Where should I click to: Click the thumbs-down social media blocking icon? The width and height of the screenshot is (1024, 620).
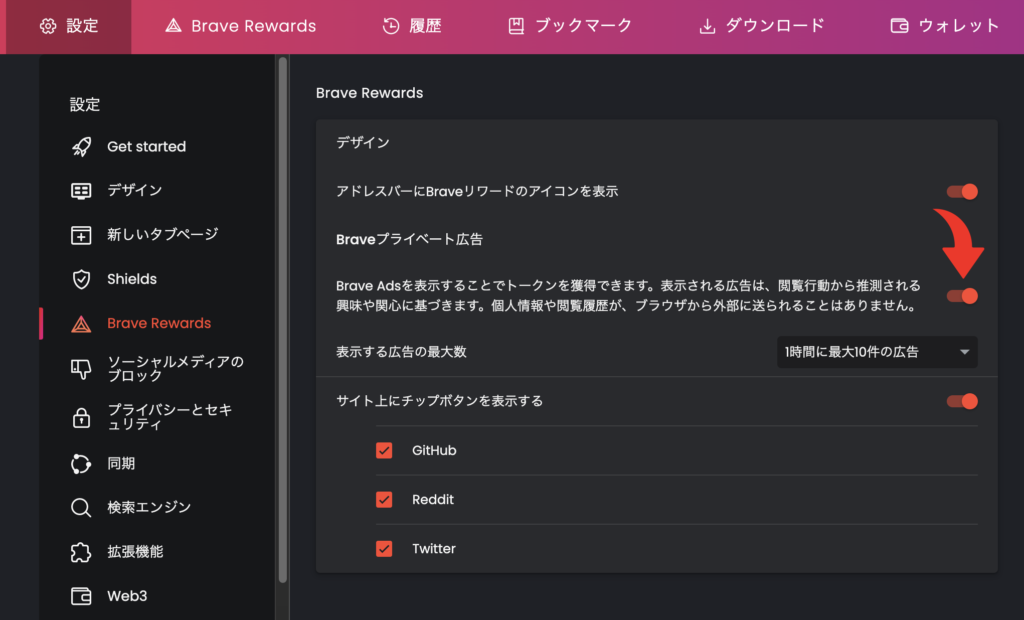pyautogui.click(x=81, y=369)
